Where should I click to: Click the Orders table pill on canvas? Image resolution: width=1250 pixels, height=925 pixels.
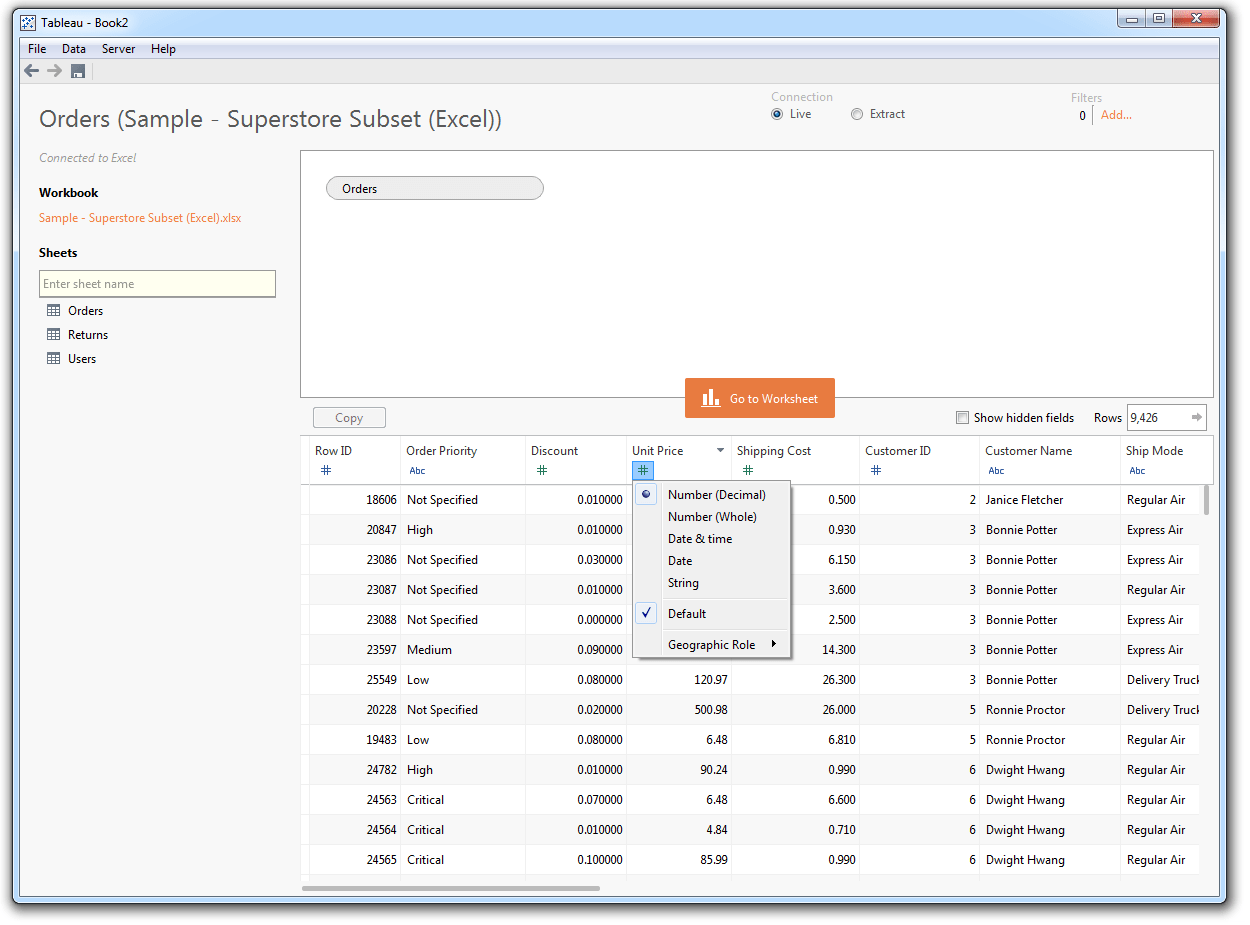tap(435, 188)
